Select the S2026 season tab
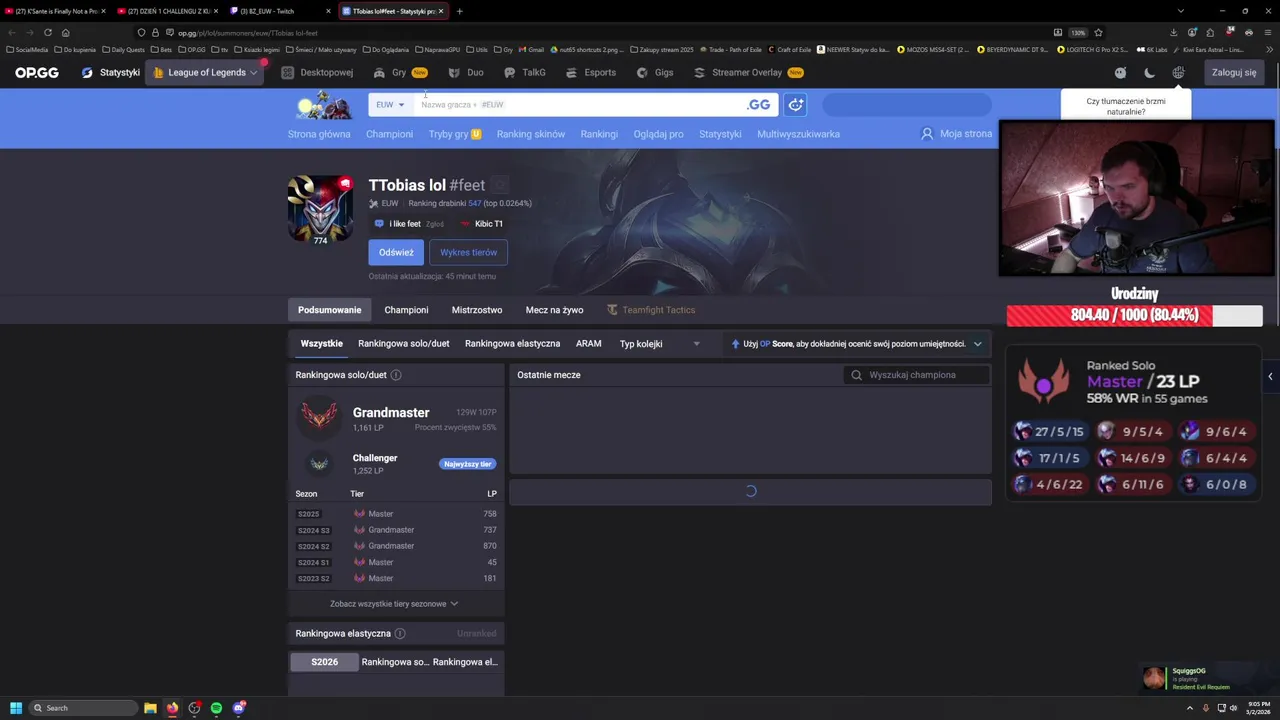 [324, 662]
